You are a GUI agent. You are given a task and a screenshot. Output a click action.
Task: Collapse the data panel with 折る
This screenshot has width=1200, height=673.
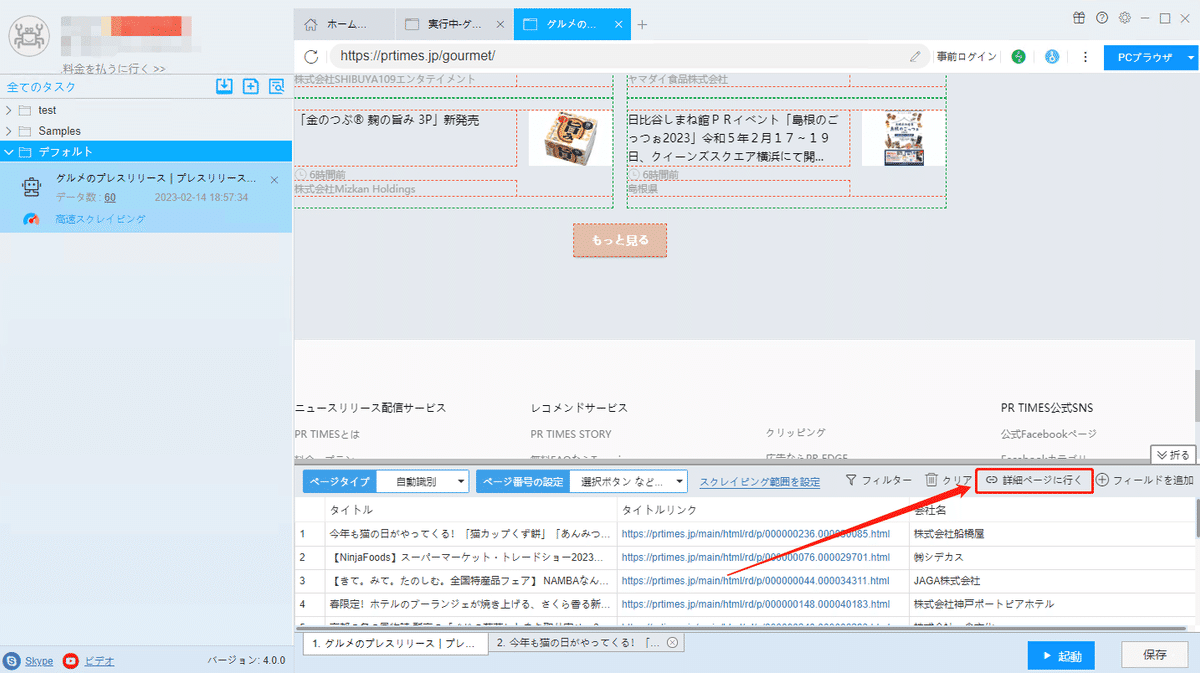click(1172, 455)
